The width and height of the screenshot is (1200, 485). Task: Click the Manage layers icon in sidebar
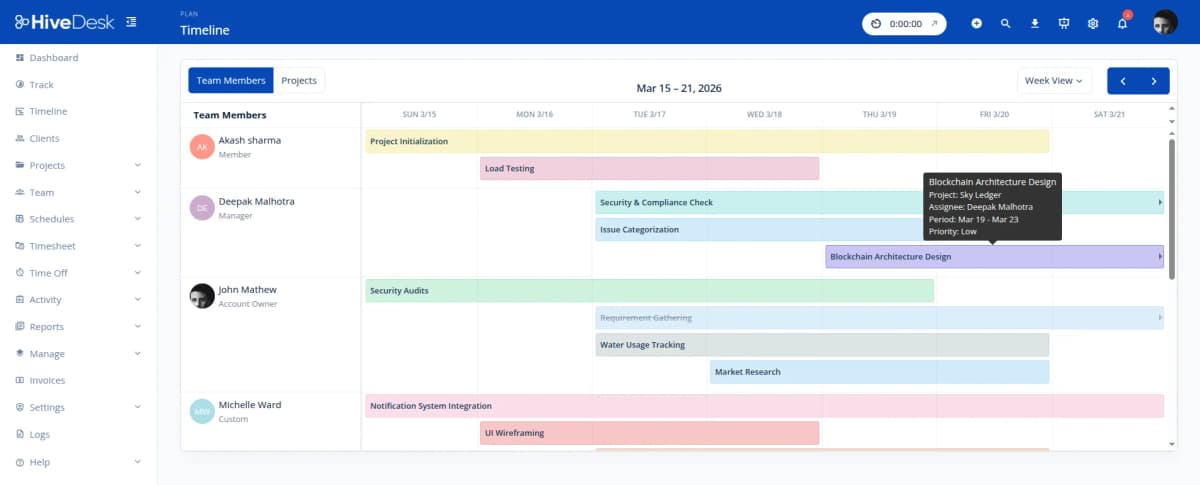[20, 354]
